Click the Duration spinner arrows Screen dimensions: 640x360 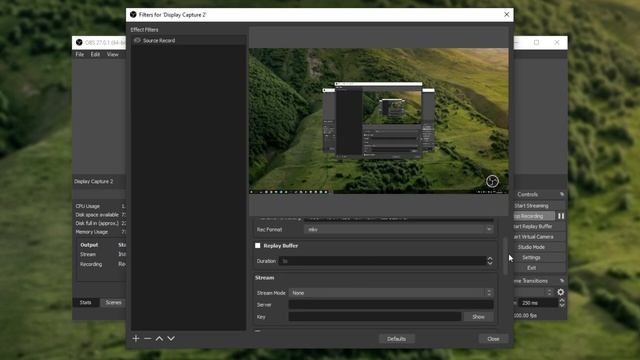coord(490,261)
